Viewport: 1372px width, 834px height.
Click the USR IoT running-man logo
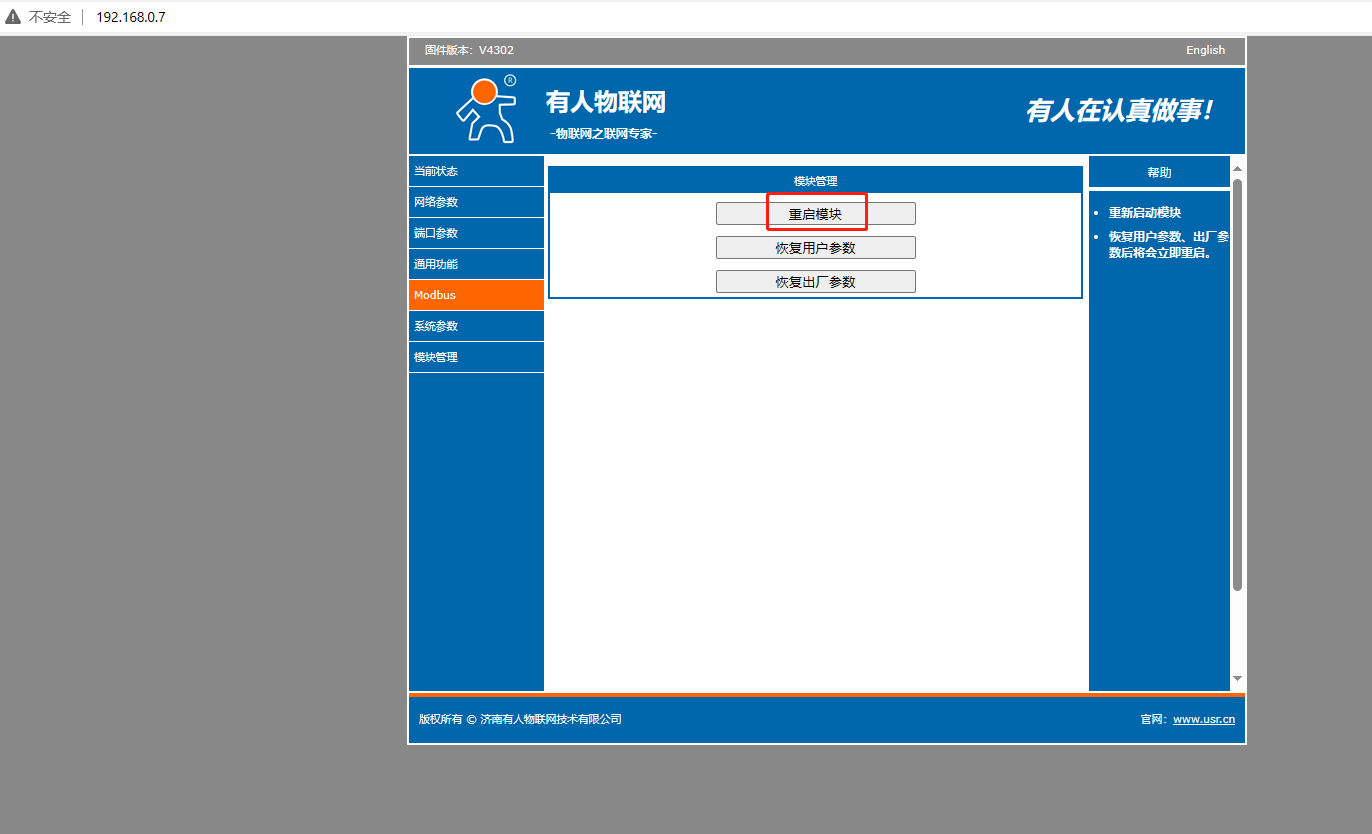click(487, 109)
